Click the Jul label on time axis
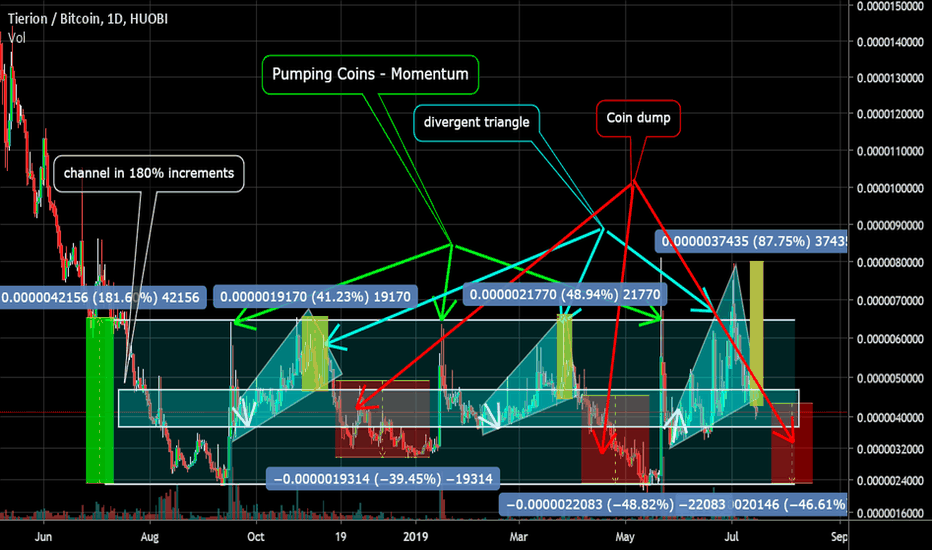The height and width of the screenshot is (550, 932). click(732, 537)
